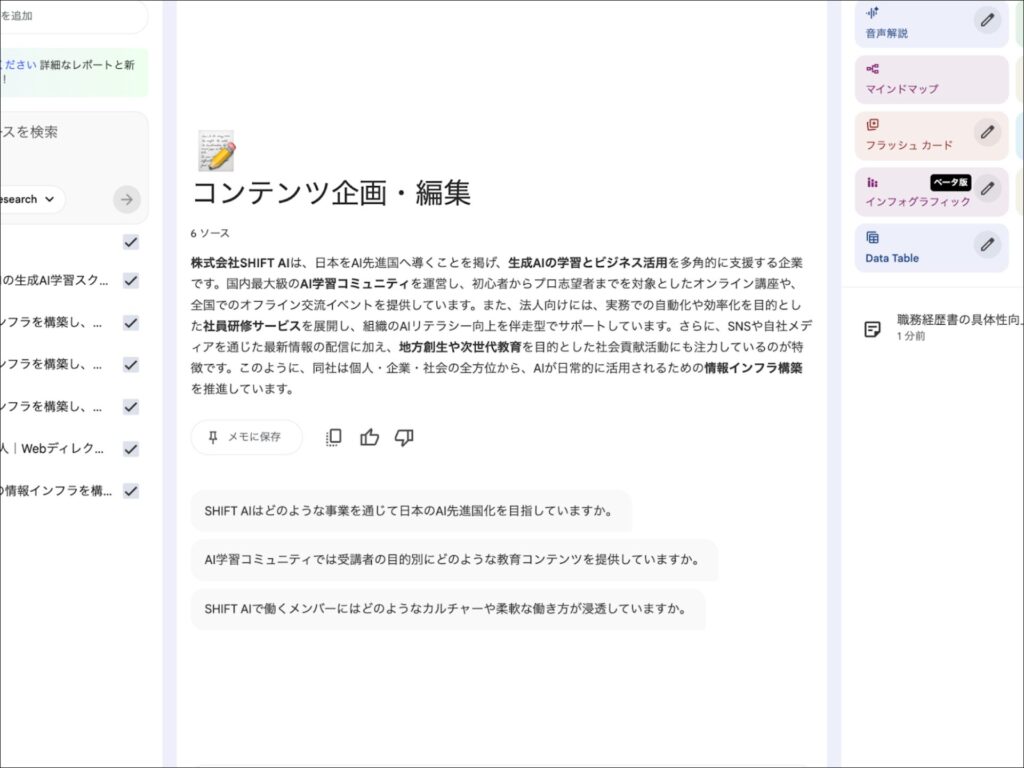Screen dimensions: 1024x768
Task: Toggle the 生成AI学習スク source checkbox
Action: [x=131, y=281]
